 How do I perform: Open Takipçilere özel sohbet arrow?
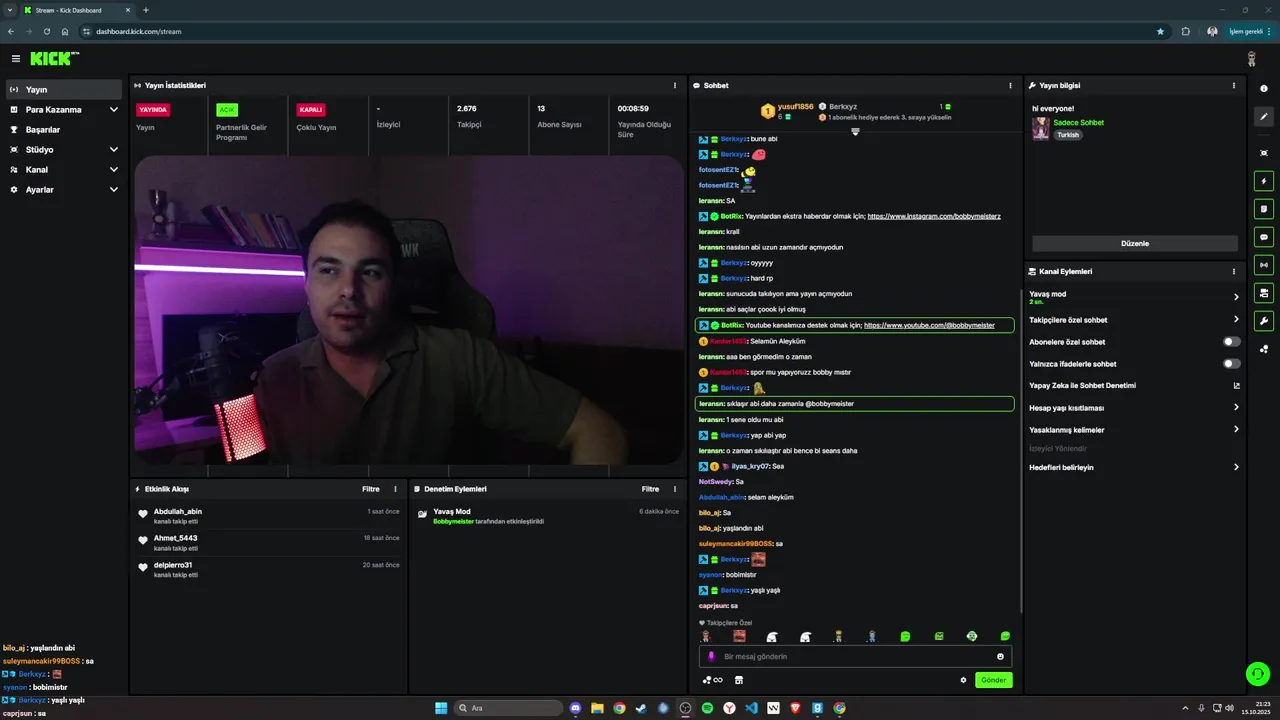tap(1236, 320)
